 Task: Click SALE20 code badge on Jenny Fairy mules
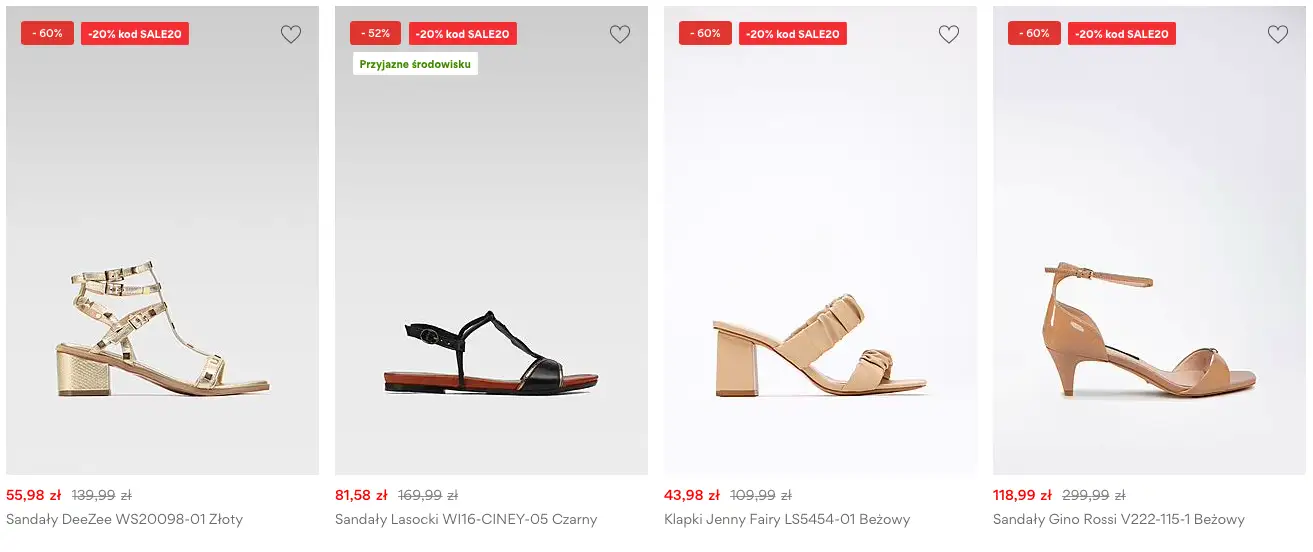[793, 34]
